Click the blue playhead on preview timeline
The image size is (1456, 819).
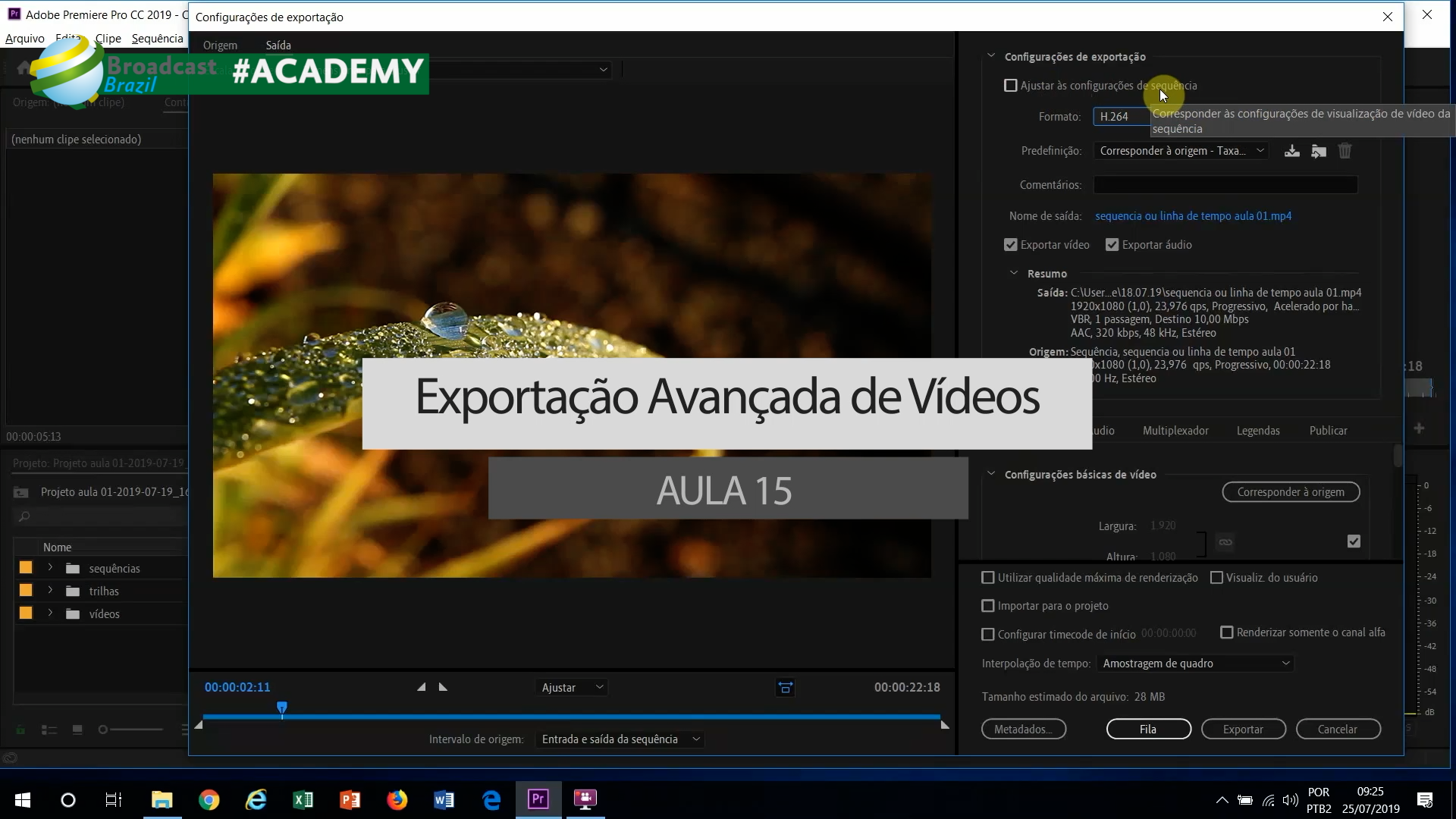tap(282, 708)
